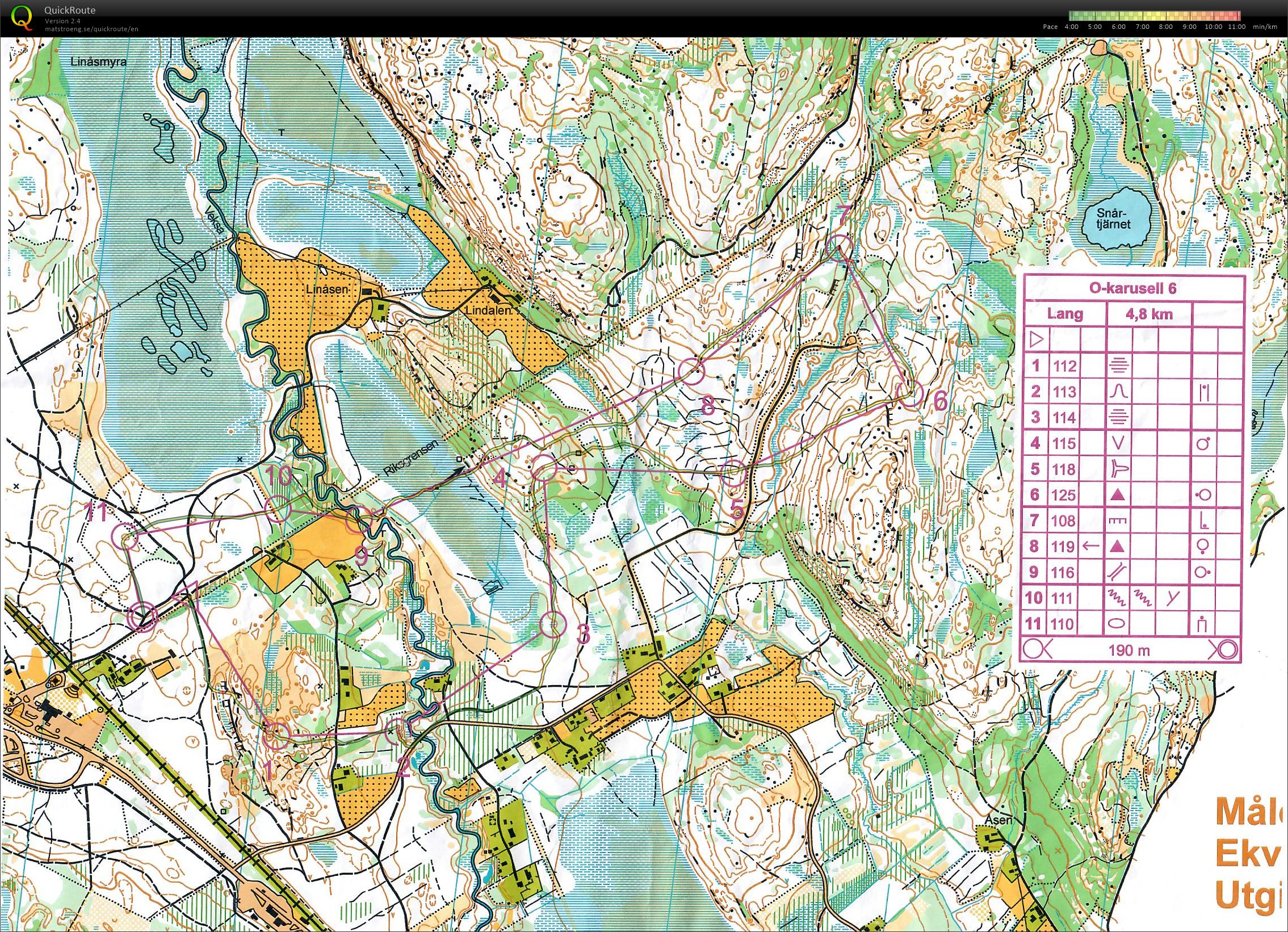
Task: Click the finish double circle on the map
Action: pyautogui.click(x=142, y=617)
